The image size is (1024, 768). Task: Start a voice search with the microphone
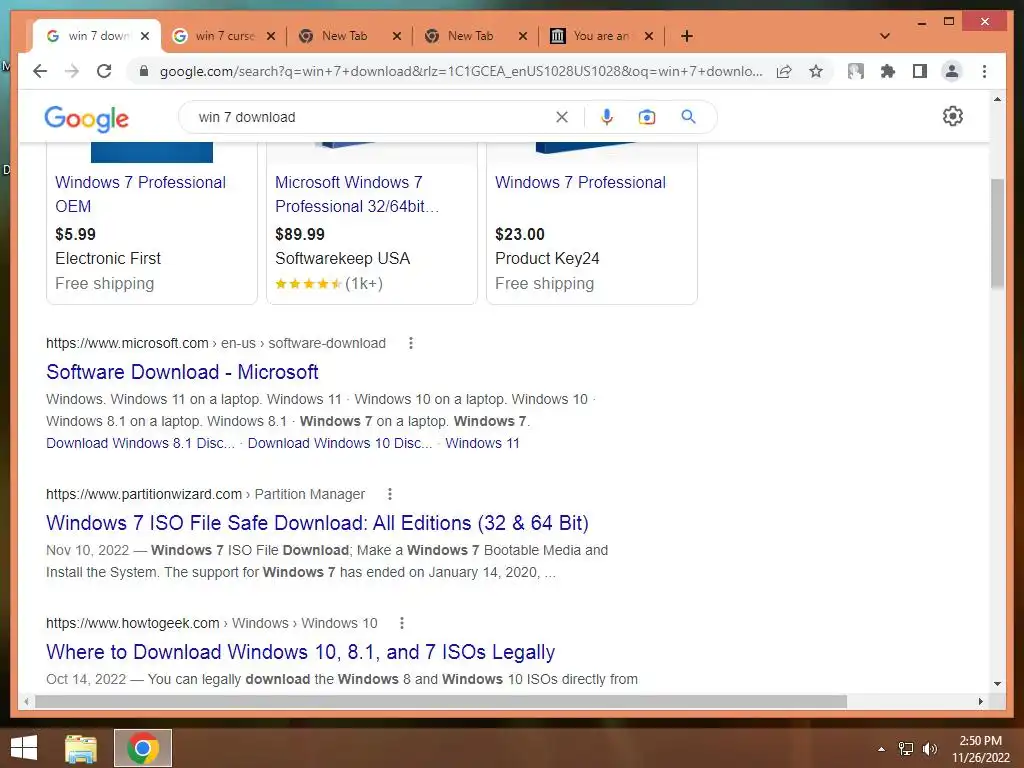[607, 117]
